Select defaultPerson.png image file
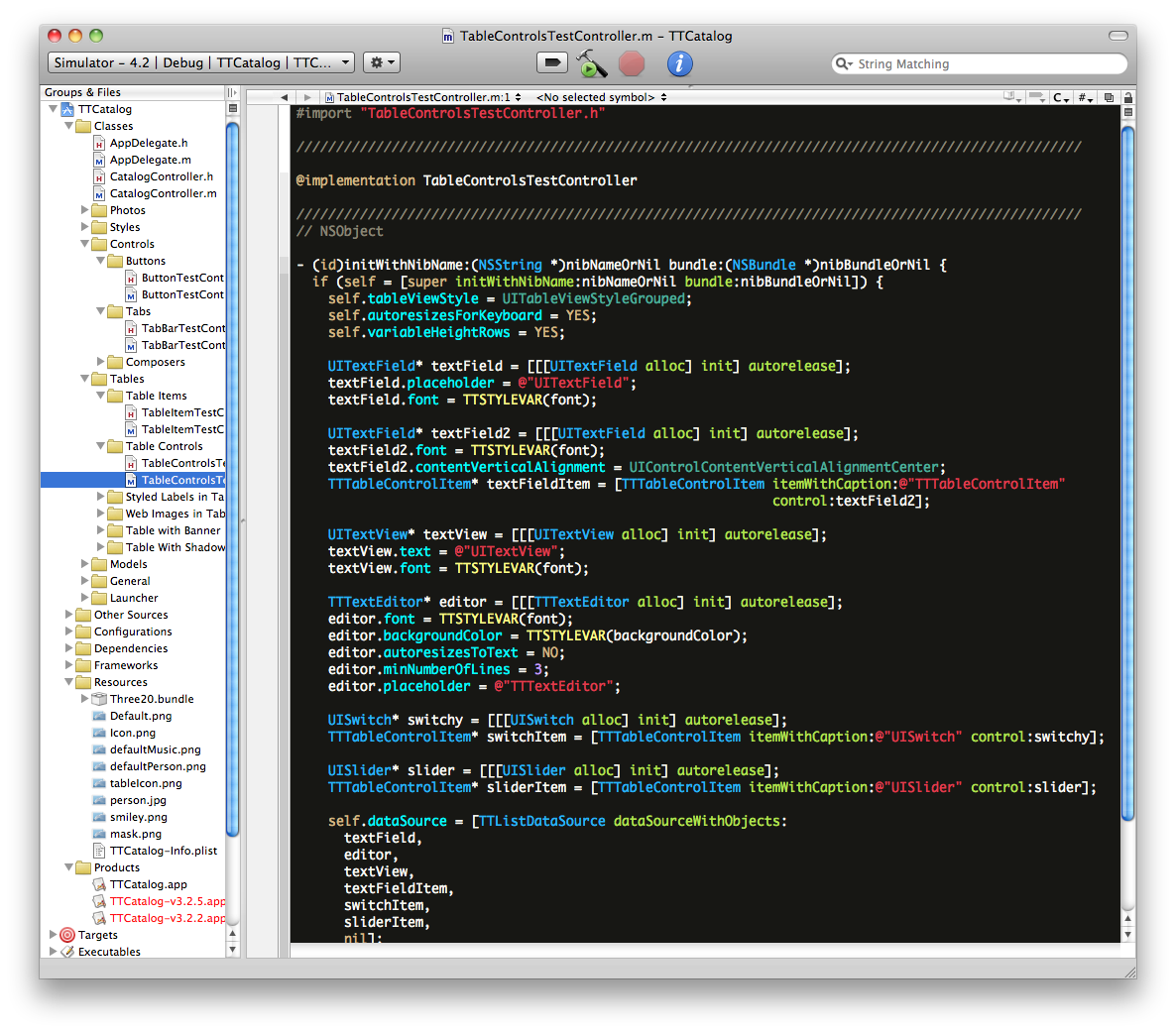 [158, 766]
